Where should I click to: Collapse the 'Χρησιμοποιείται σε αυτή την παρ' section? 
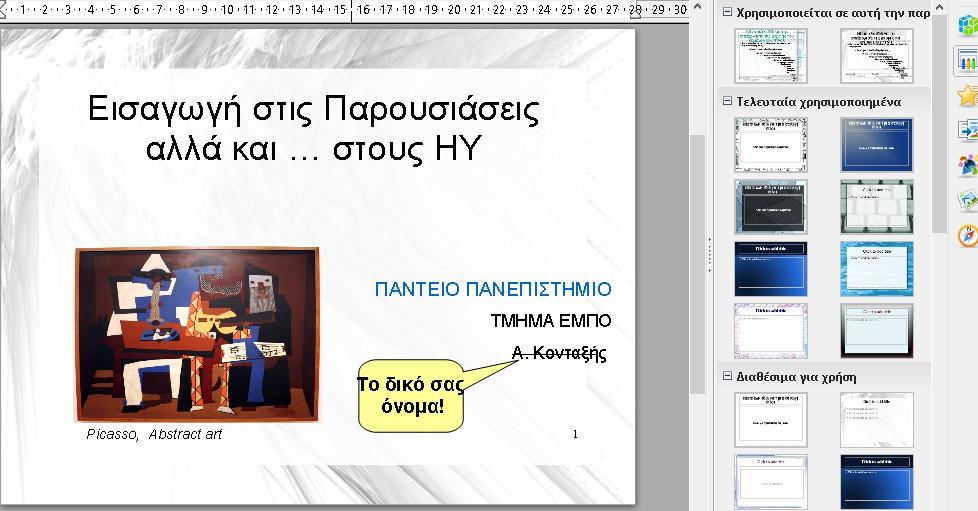(727, 12)
